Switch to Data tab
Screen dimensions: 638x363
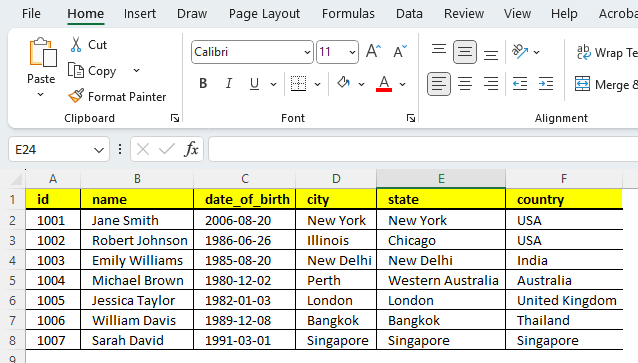pyautogui.click(x=409, y=14)
